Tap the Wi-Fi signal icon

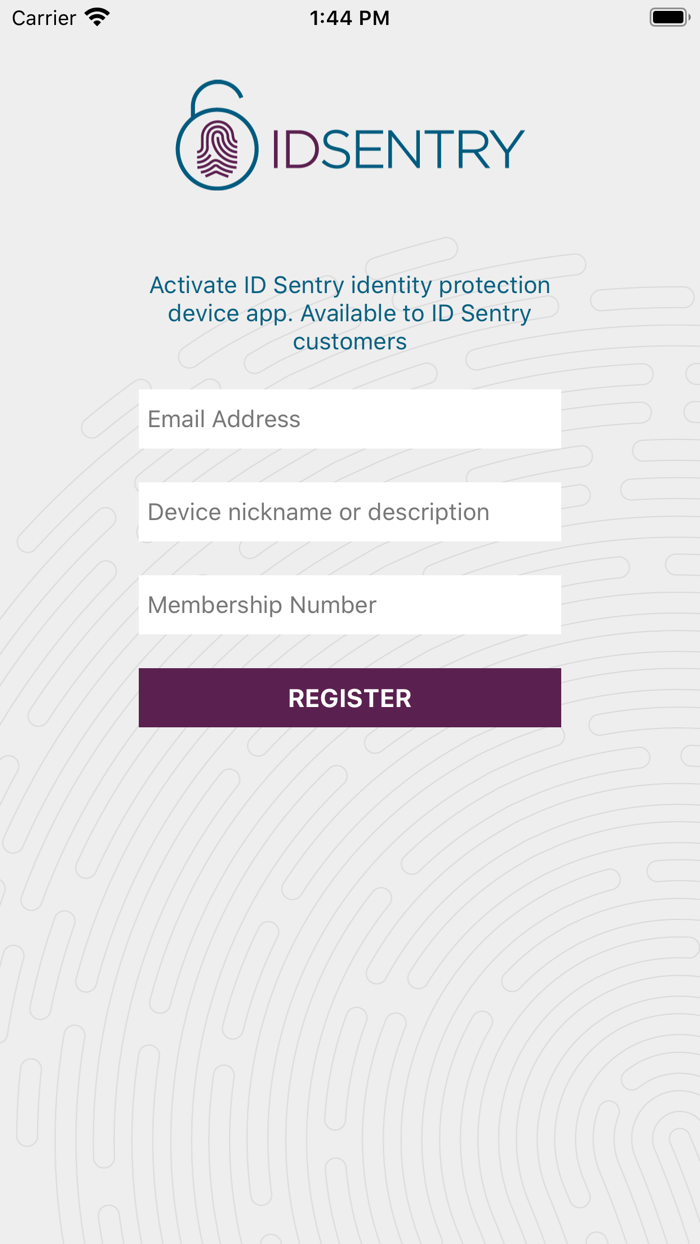tap(96, 16)
